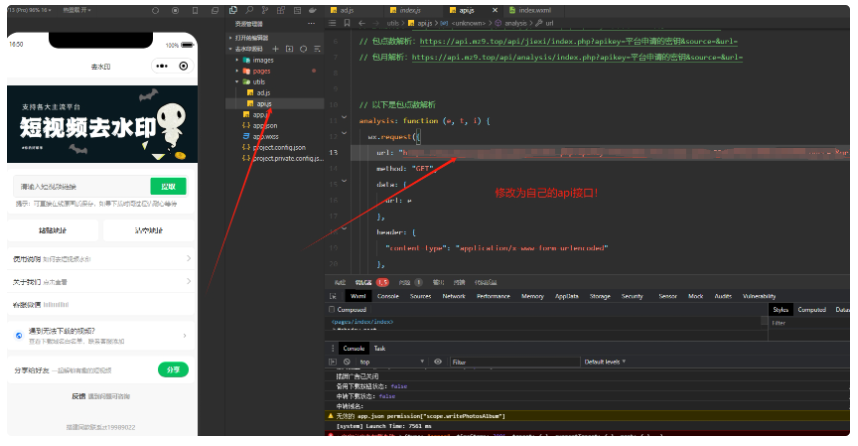Viewport: 858px width, 446px height.
Task: Click the element inspector icon in devtools
Action: (x=335, y=296)
